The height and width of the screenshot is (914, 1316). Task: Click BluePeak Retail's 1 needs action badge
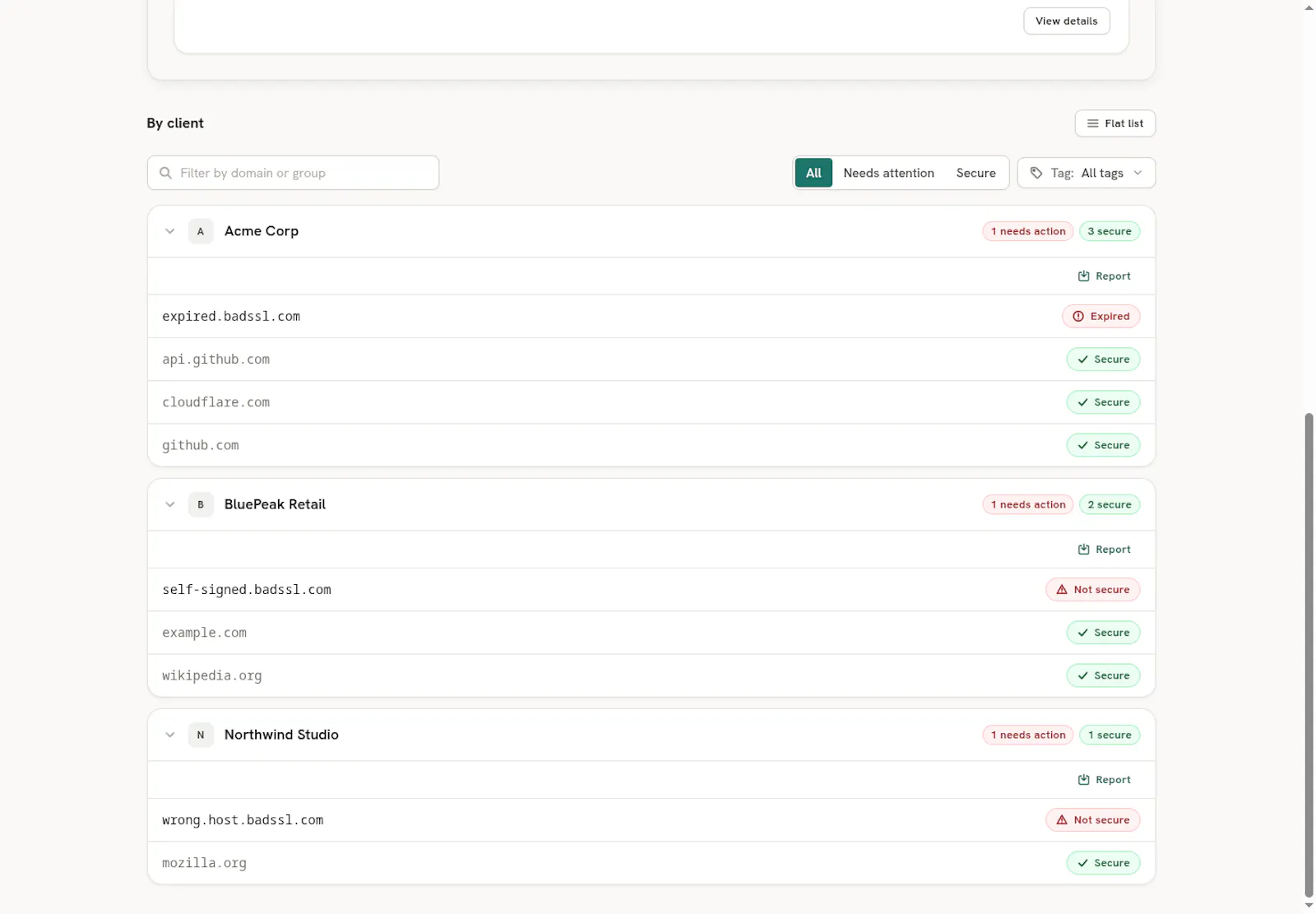coord(1027,504)
